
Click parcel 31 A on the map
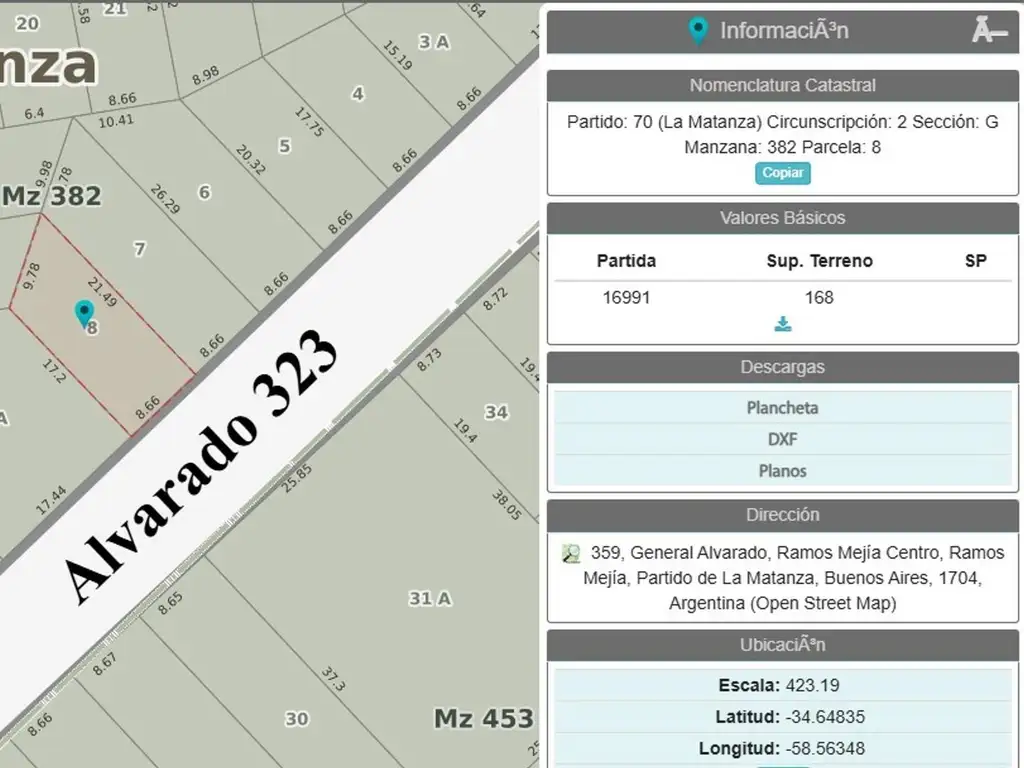point(430,599)
